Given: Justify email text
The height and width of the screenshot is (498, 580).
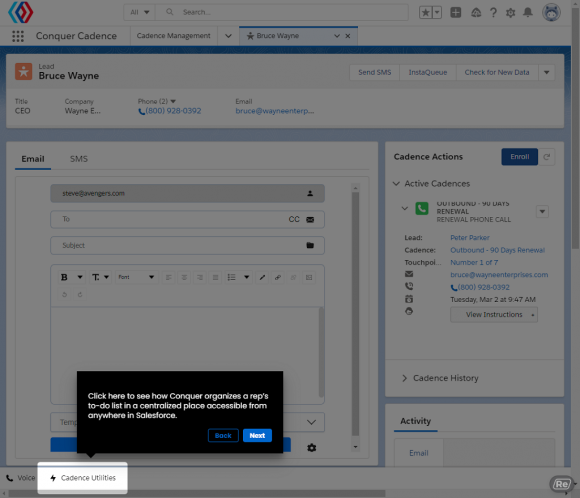Looking at the screenshot, I should click(215, 277).
